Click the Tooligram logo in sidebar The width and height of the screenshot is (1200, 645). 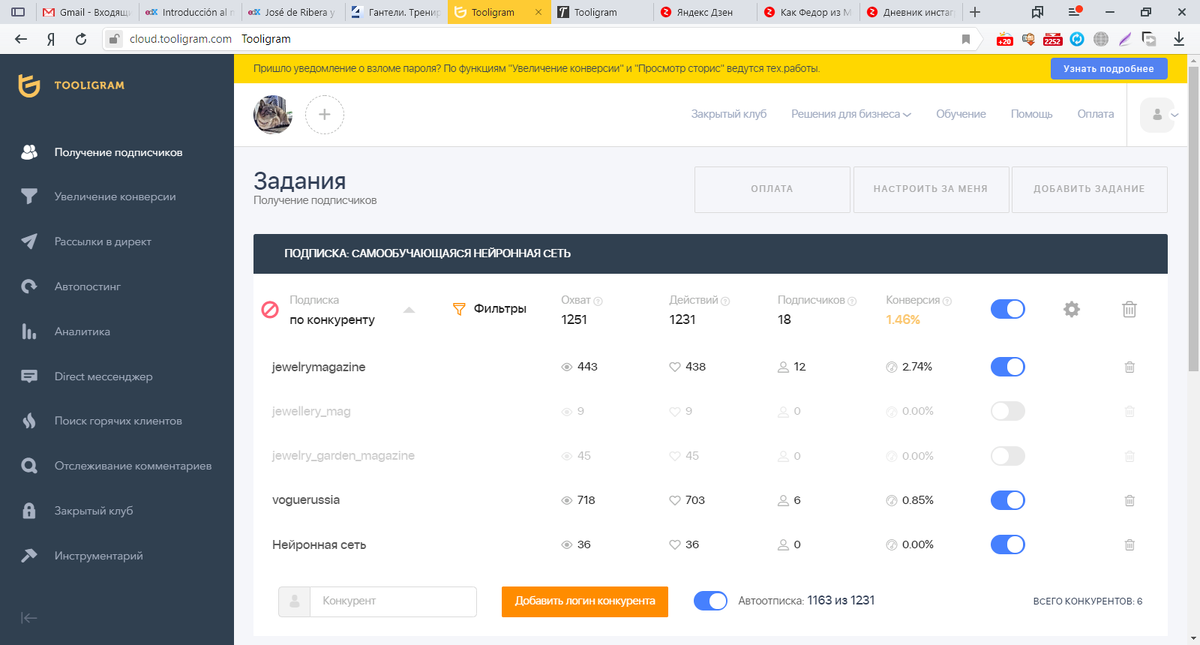pos(72,86)
